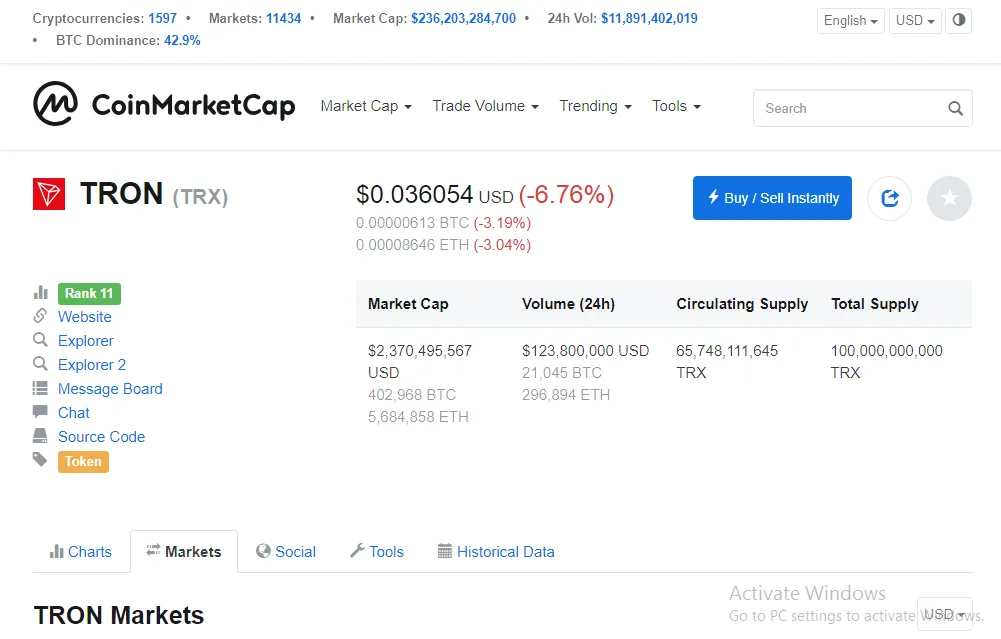The image size is (1001, 639).
Task: Click the link icon beside Website
Action: (x=40, y=316)
